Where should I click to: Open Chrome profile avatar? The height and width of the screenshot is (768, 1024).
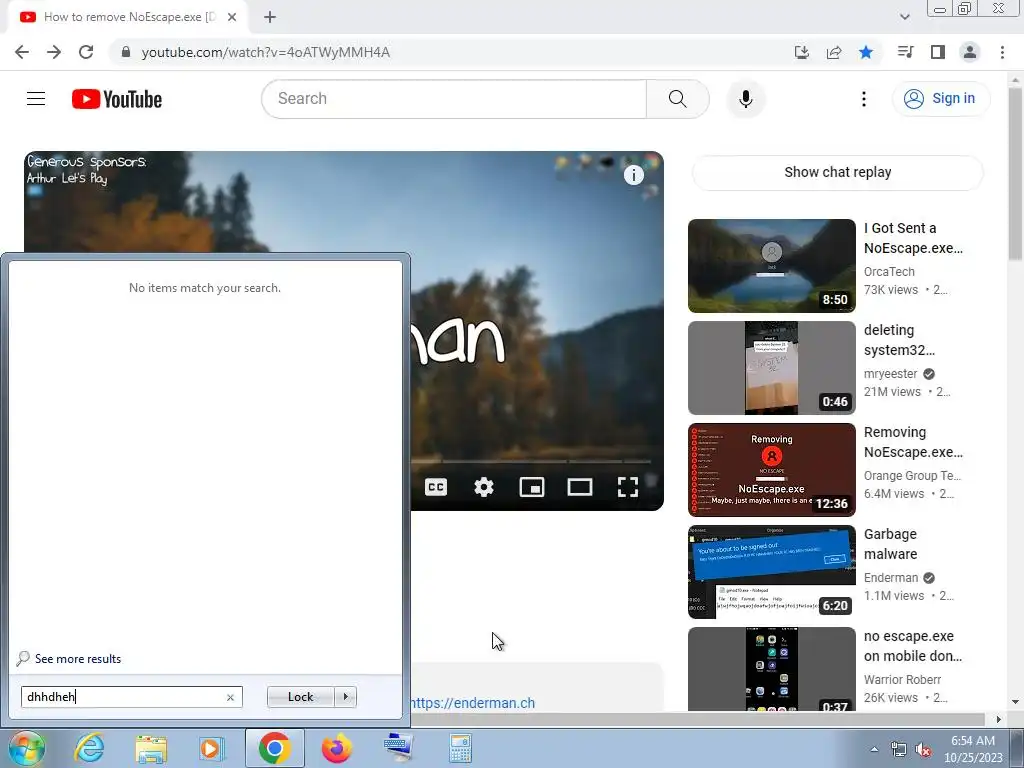(x=970, y=52)
